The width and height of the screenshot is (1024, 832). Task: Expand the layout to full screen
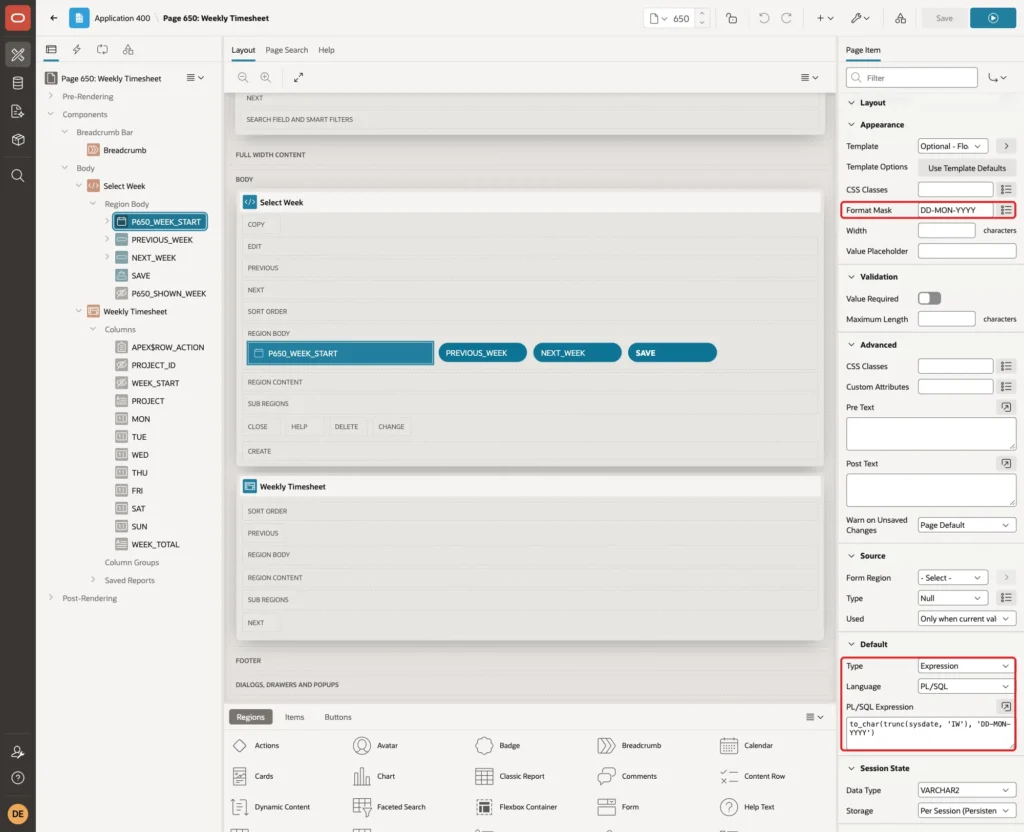(x=298, y=78)
